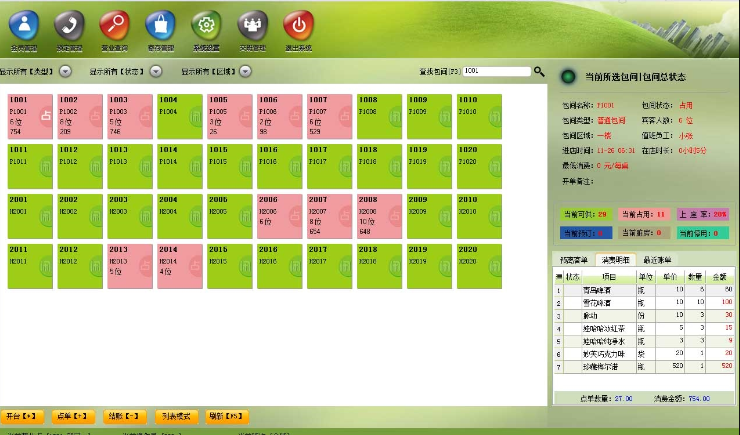Image resolution: width=740 pixels, height=435 pixels.
Task: Click the idle badge on room 1010
Action: click(495, 117)
